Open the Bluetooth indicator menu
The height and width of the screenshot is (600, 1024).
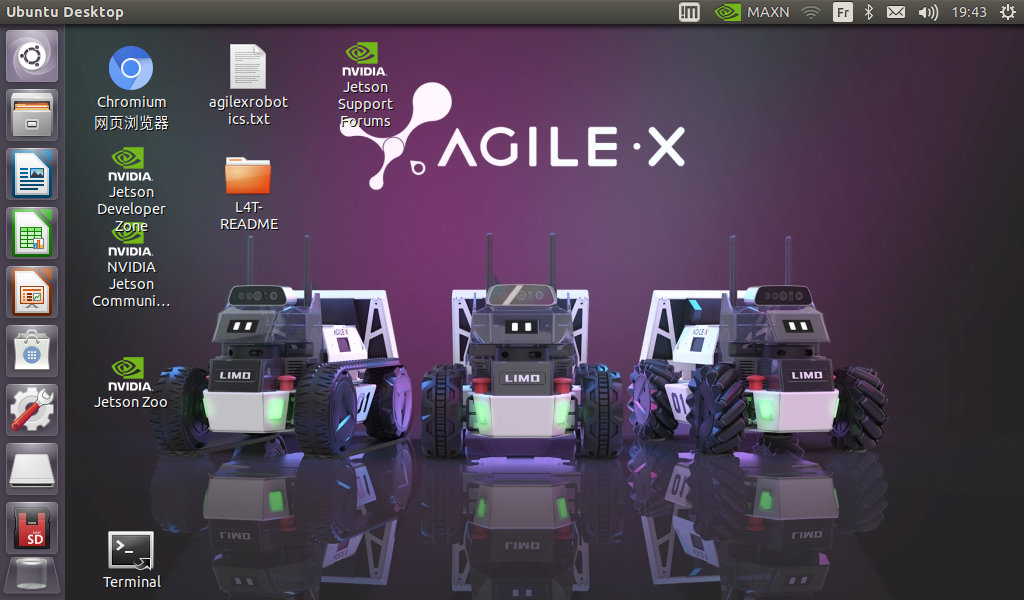[x=869, y=12]
